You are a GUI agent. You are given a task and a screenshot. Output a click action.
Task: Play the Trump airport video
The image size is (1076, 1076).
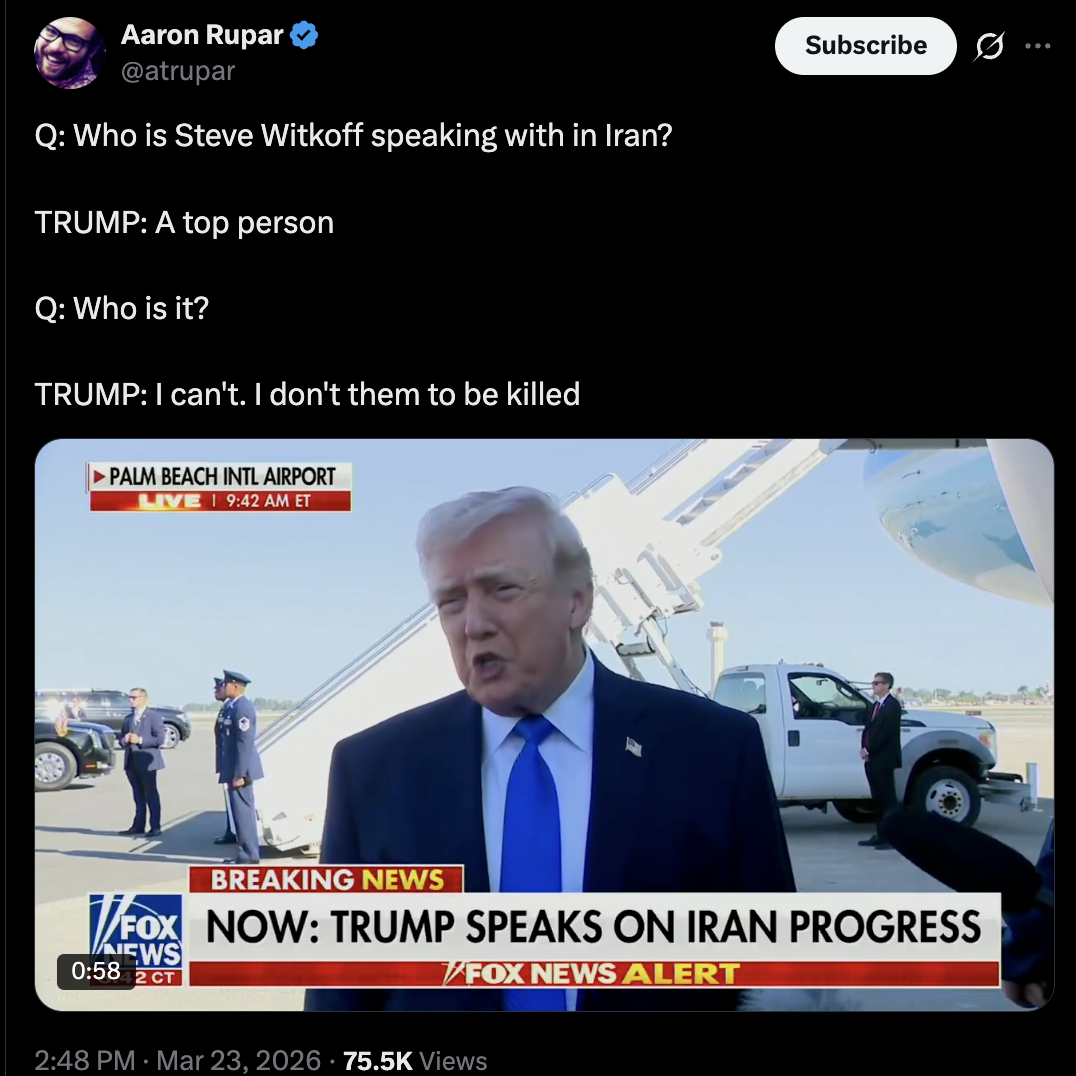tap(544, 724)
